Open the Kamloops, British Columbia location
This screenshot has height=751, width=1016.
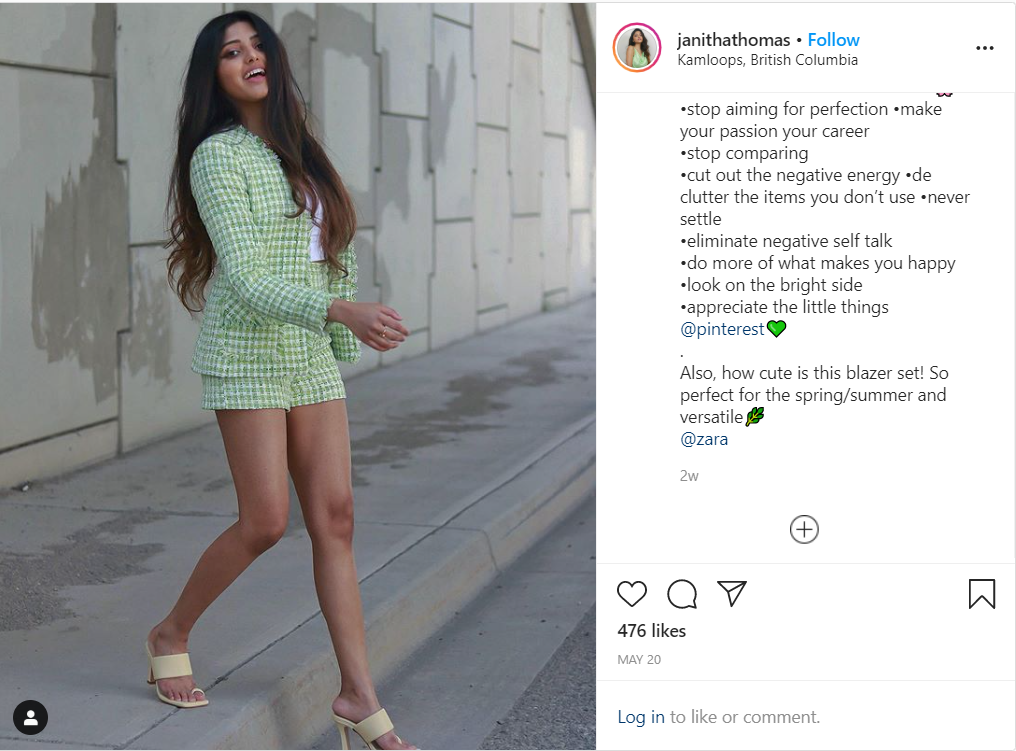(767, 60)
